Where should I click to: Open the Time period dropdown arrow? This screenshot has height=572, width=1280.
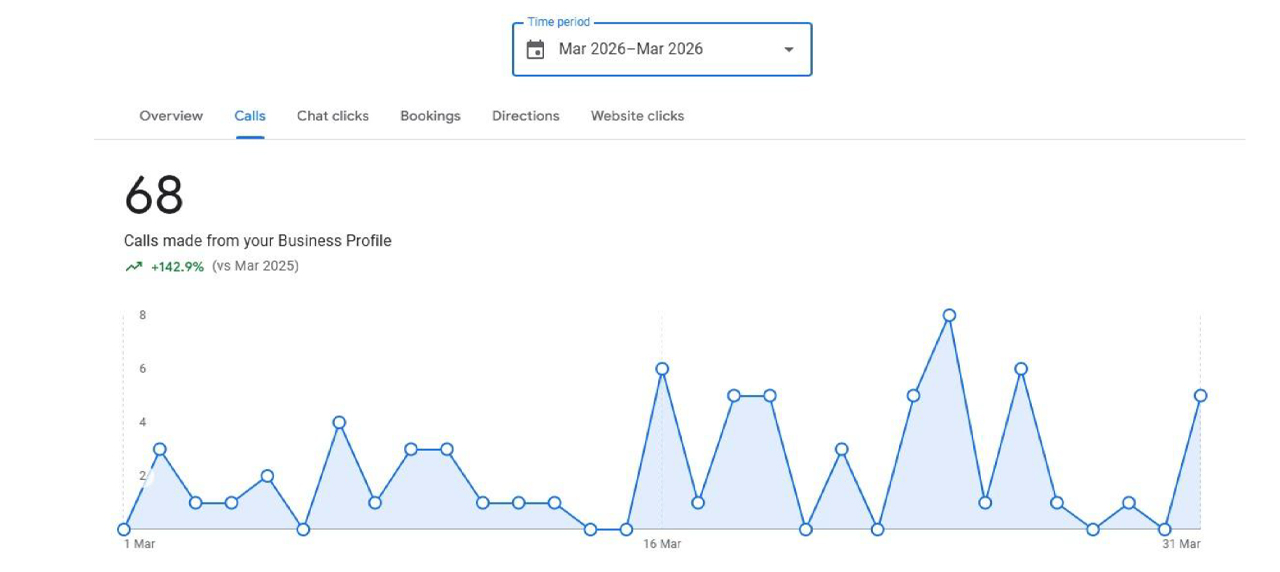pos(789,49)
